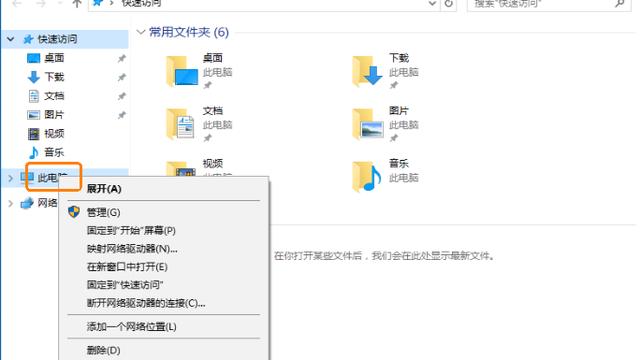Open 下载 in the sidebar
Viewport: 640px width, 360px height.
[x=54, y=77]
